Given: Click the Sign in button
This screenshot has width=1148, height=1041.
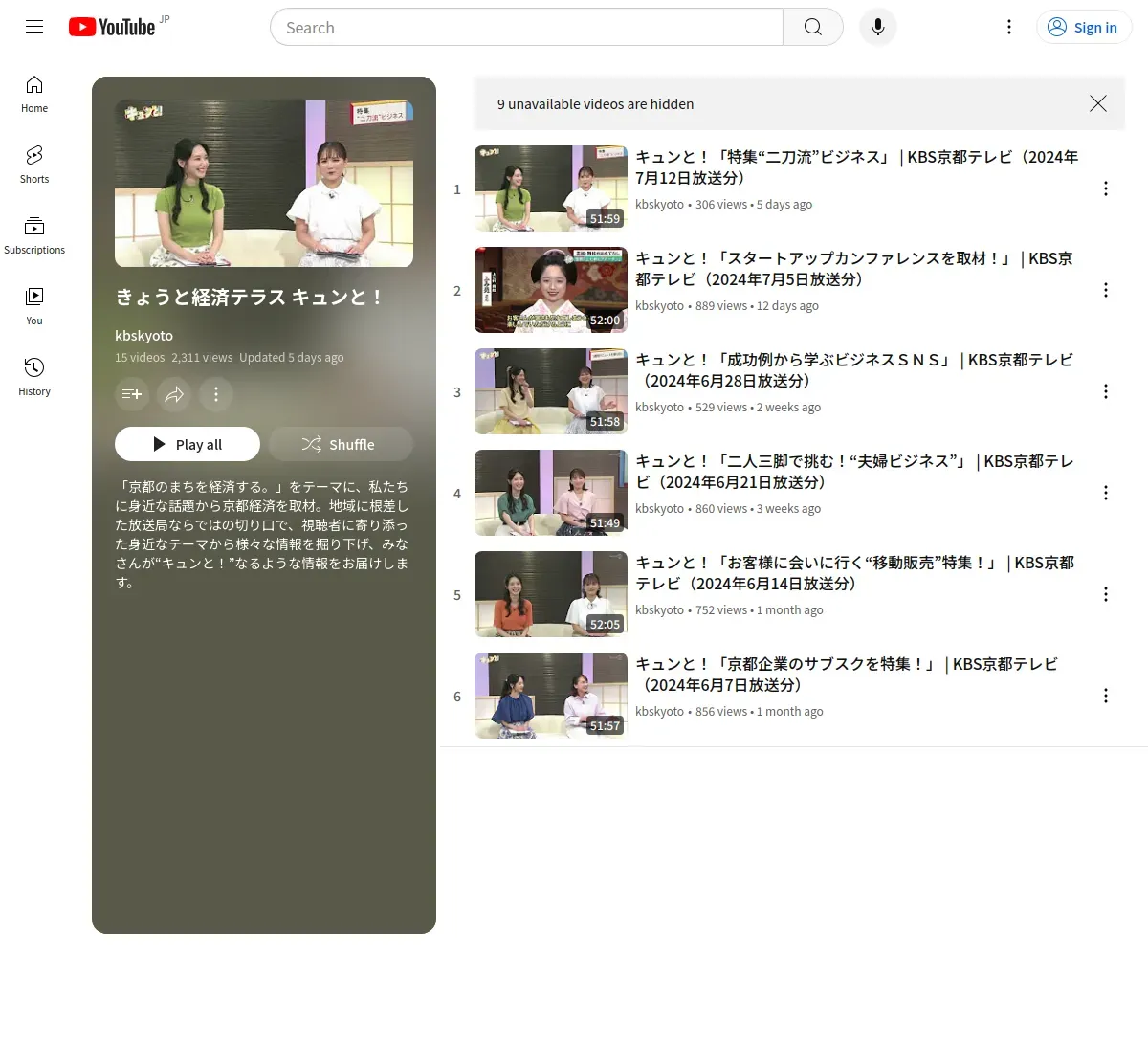Looking at the screenshot, I should pos(1084,27).
